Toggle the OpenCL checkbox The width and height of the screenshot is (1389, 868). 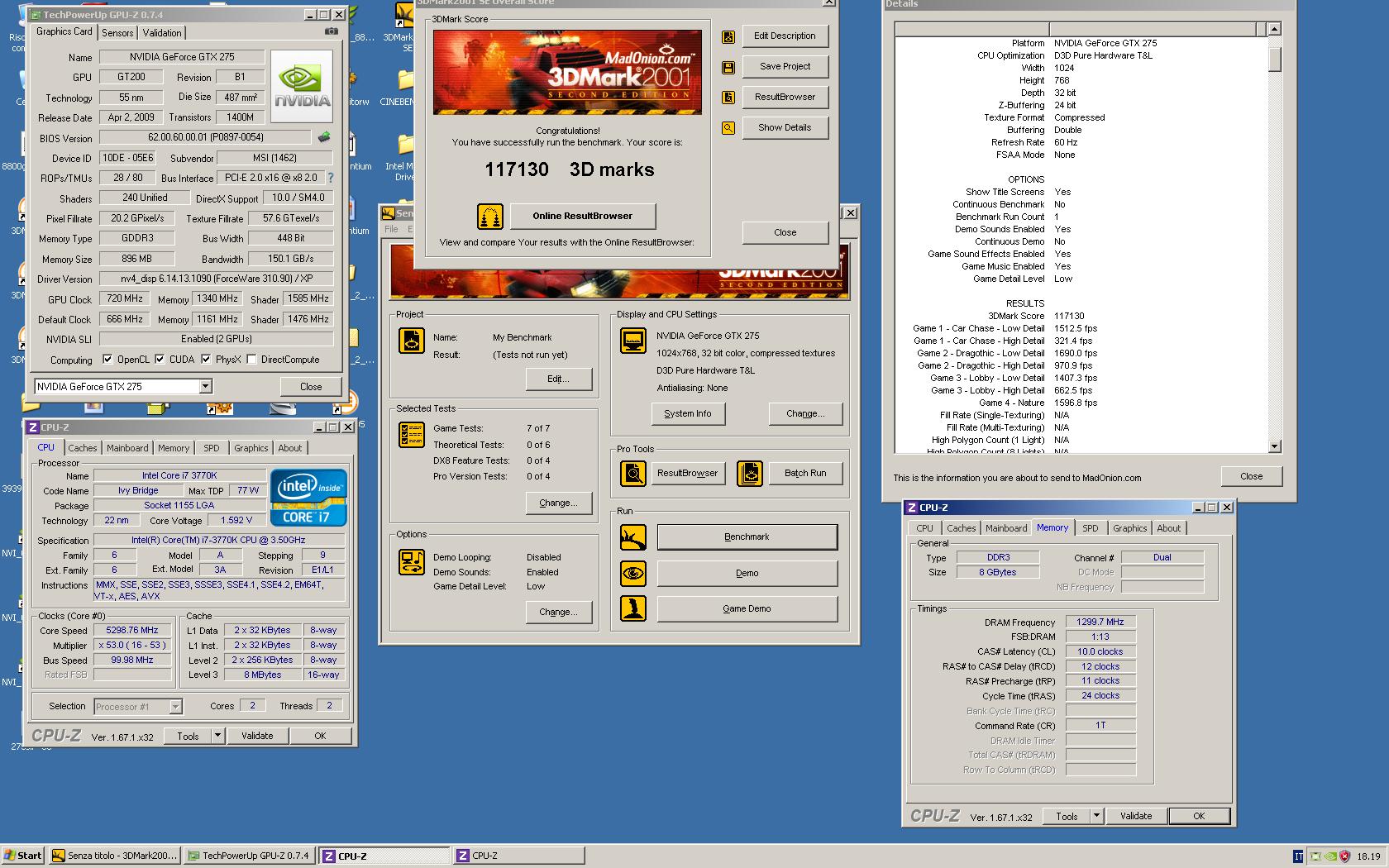(x=107, y=360)
